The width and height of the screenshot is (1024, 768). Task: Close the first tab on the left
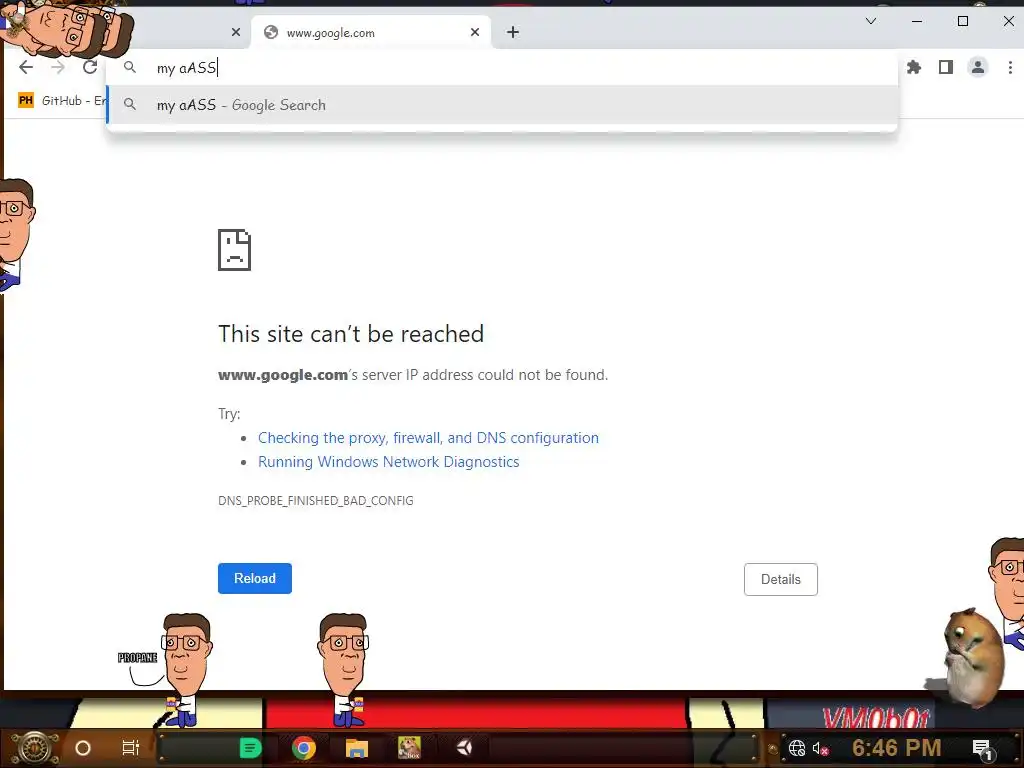coord(236,32)
